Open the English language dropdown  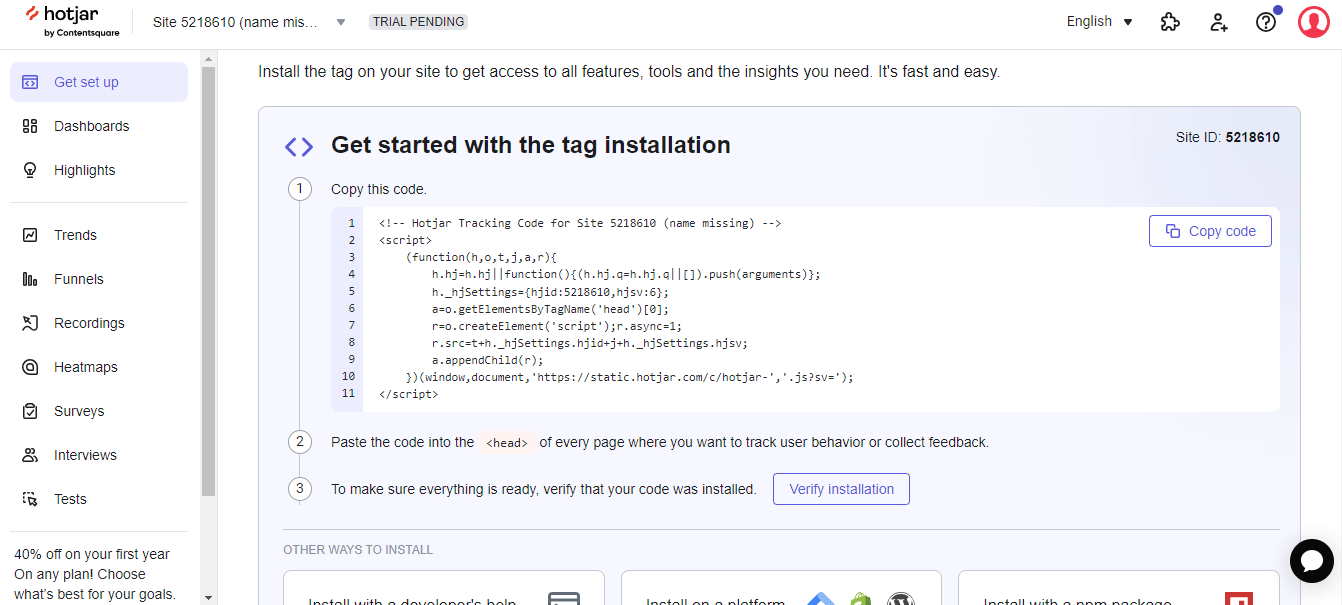coord(1099,22)
